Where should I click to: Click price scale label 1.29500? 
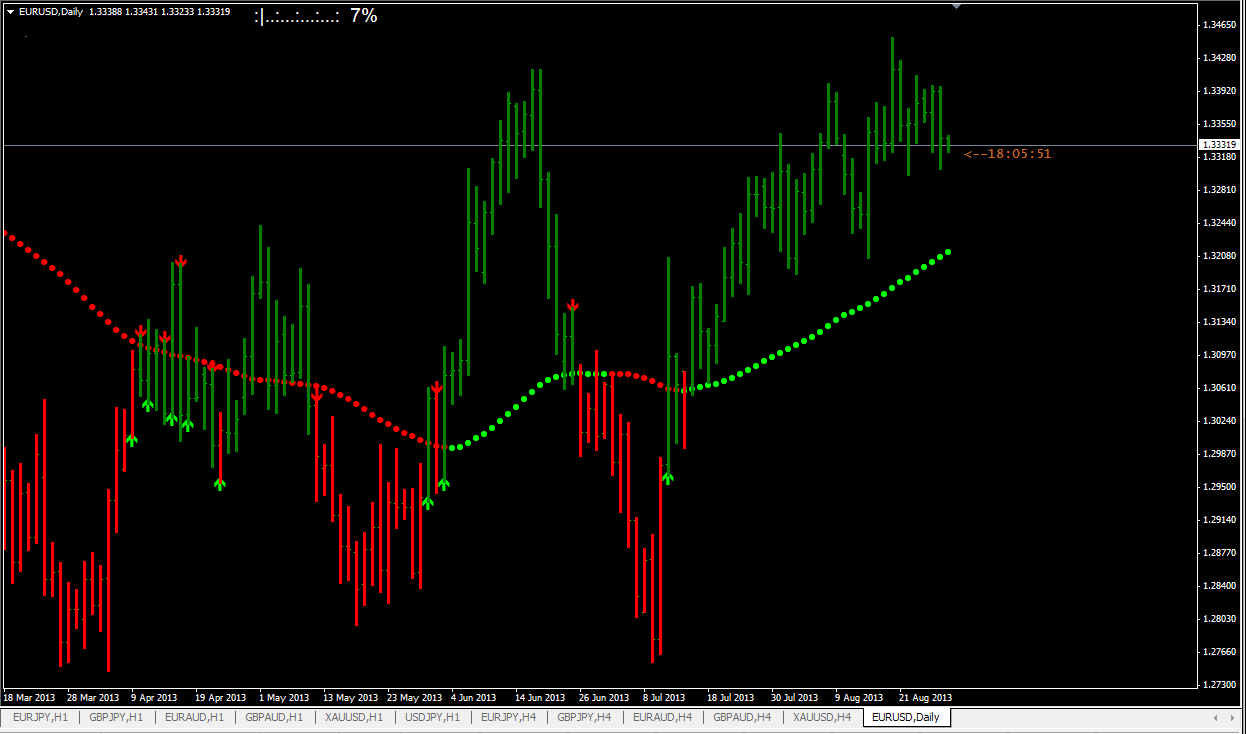click(x=1220, y=487)
